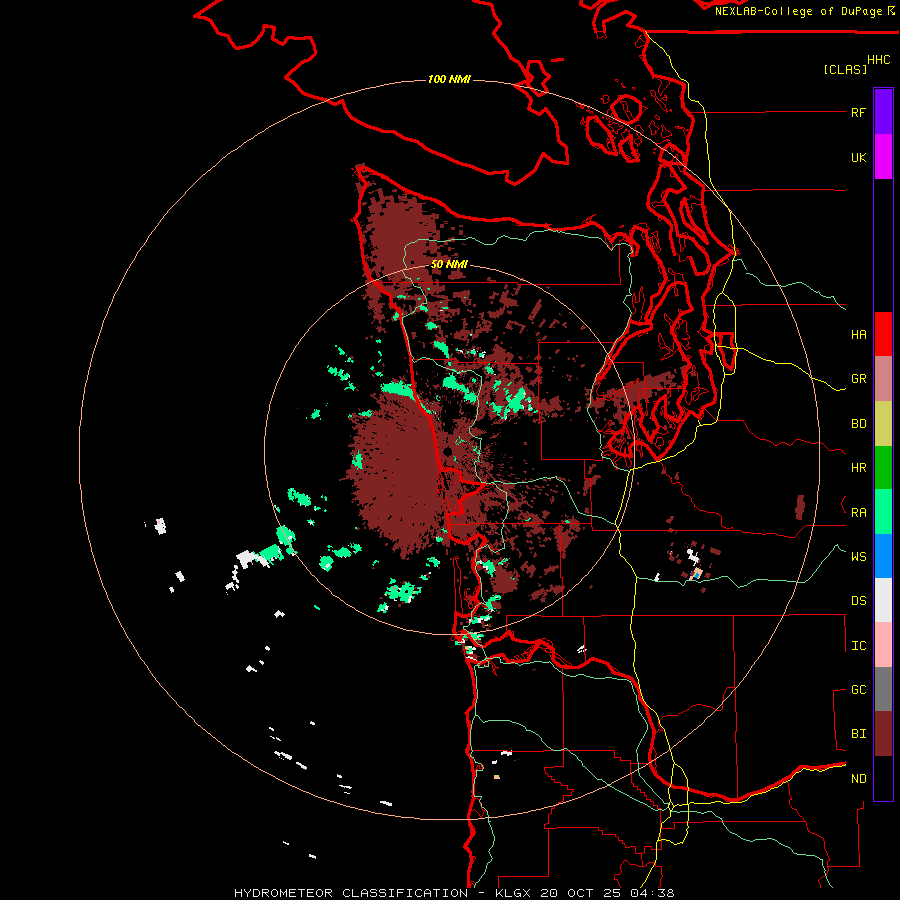Click the HYDROMETEOR CLASSIFICATION title text

tap(351, 893)
